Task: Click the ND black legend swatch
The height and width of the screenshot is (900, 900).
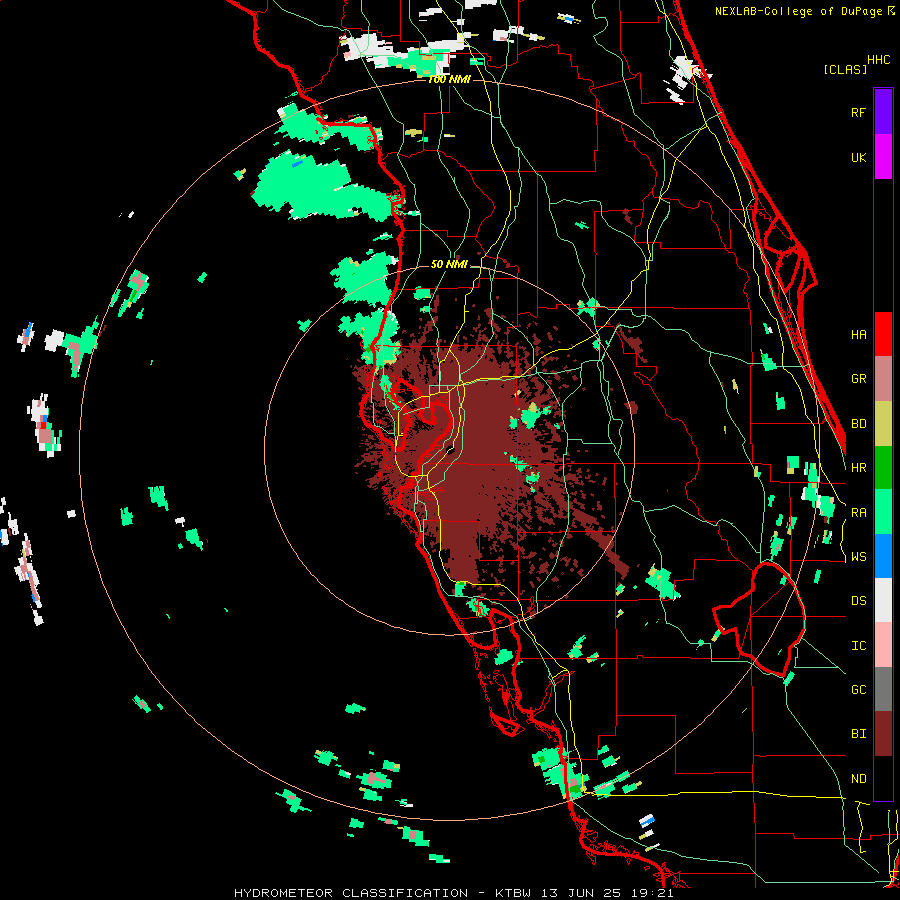Action: click(x=883, y=778)
